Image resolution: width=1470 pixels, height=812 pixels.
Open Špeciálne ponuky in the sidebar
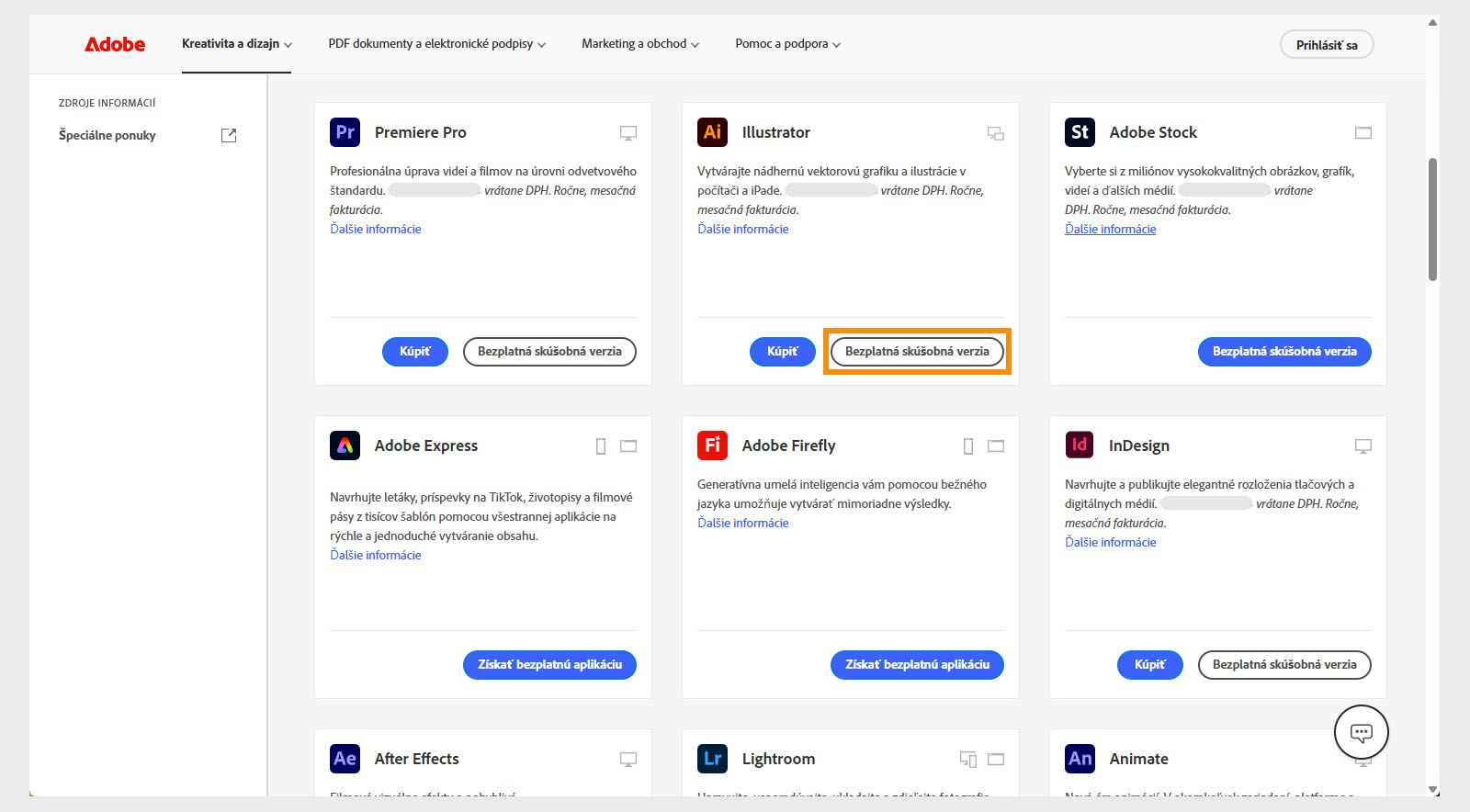pos(107,136)
